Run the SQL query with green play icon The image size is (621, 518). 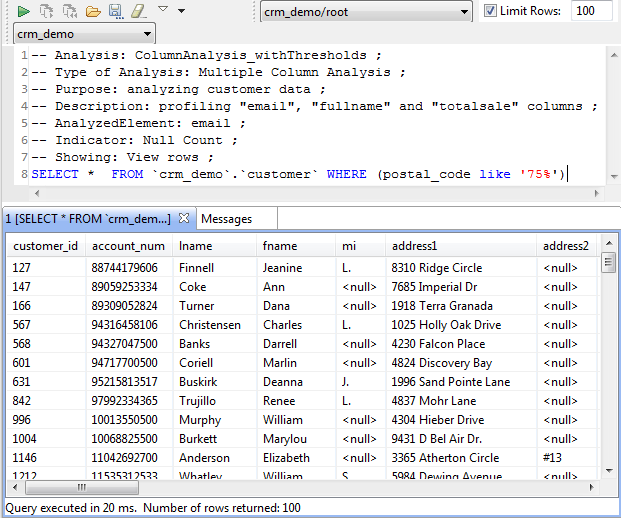23,11
